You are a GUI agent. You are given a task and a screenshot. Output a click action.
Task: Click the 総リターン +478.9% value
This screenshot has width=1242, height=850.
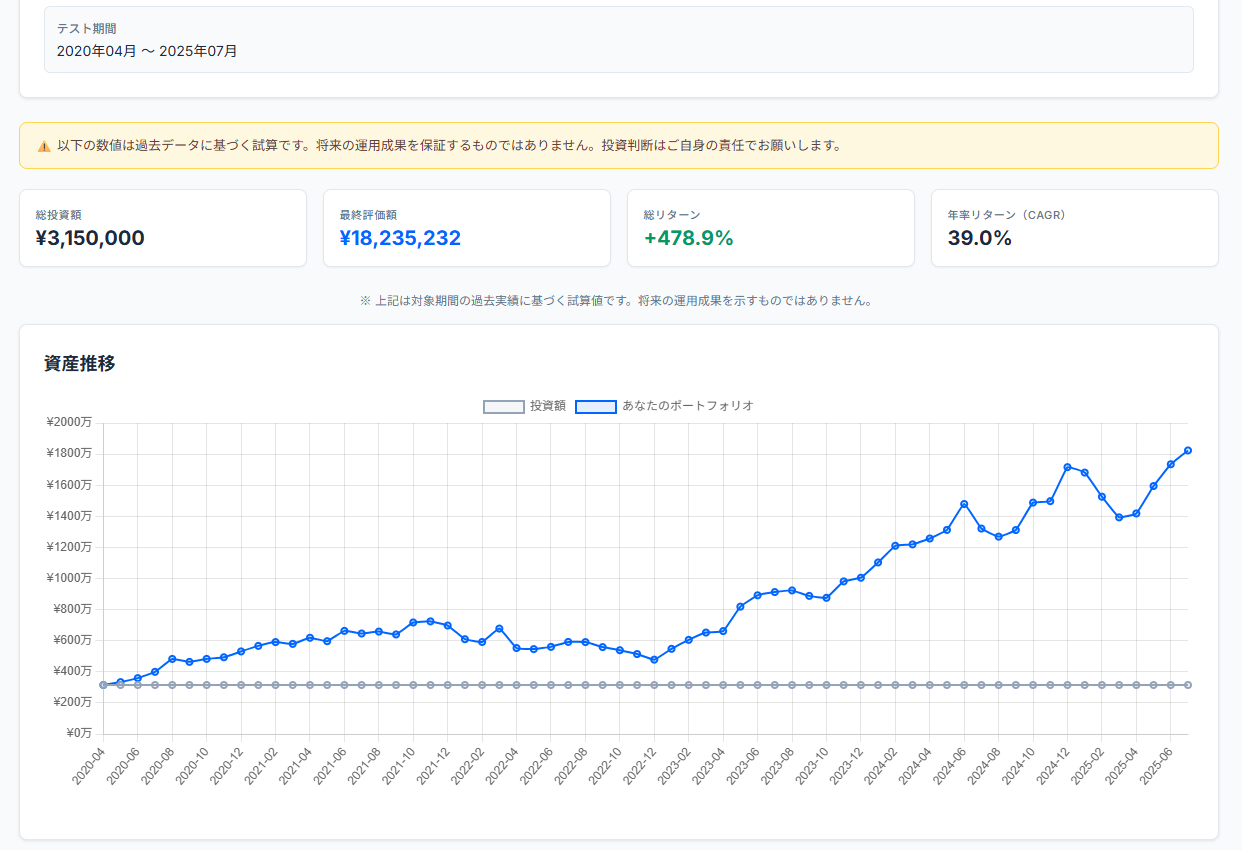[x=688, y=238]
